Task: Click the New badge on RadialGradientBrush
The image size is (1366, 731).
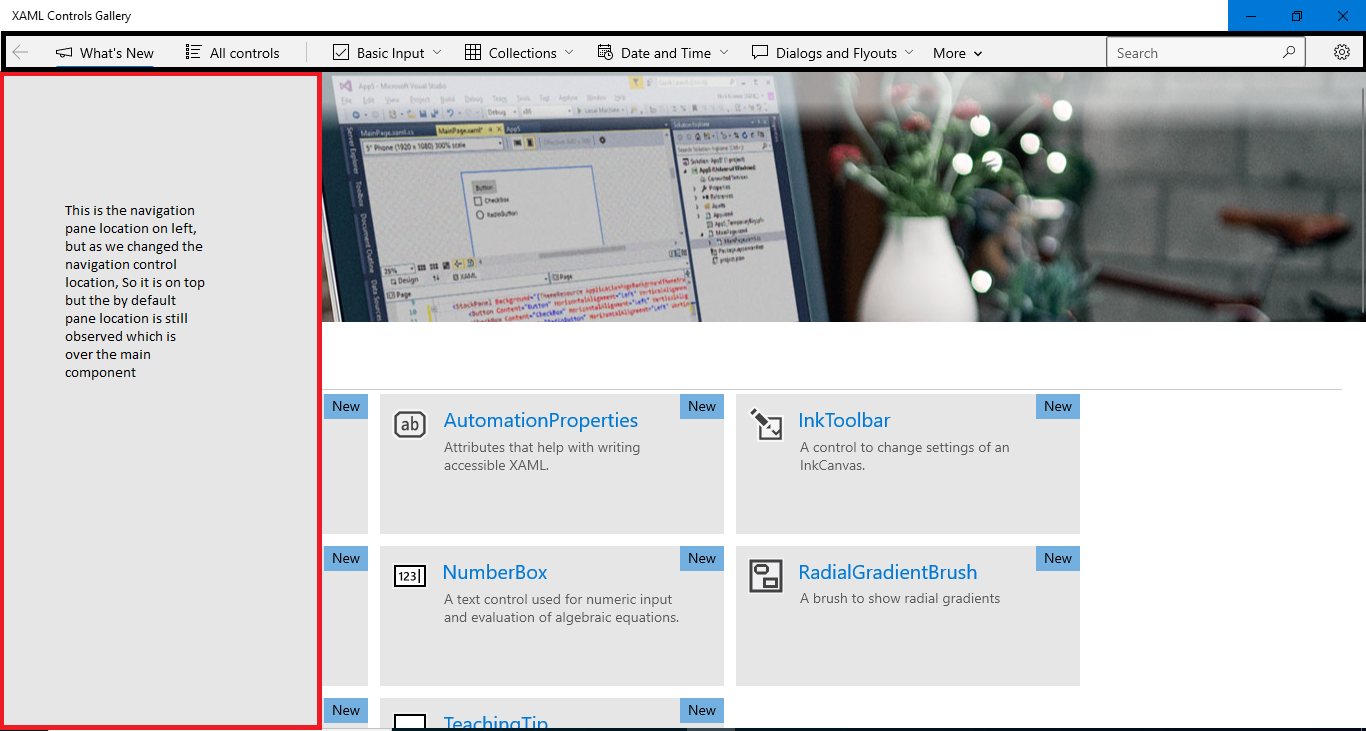Action: pos(1057,558)
